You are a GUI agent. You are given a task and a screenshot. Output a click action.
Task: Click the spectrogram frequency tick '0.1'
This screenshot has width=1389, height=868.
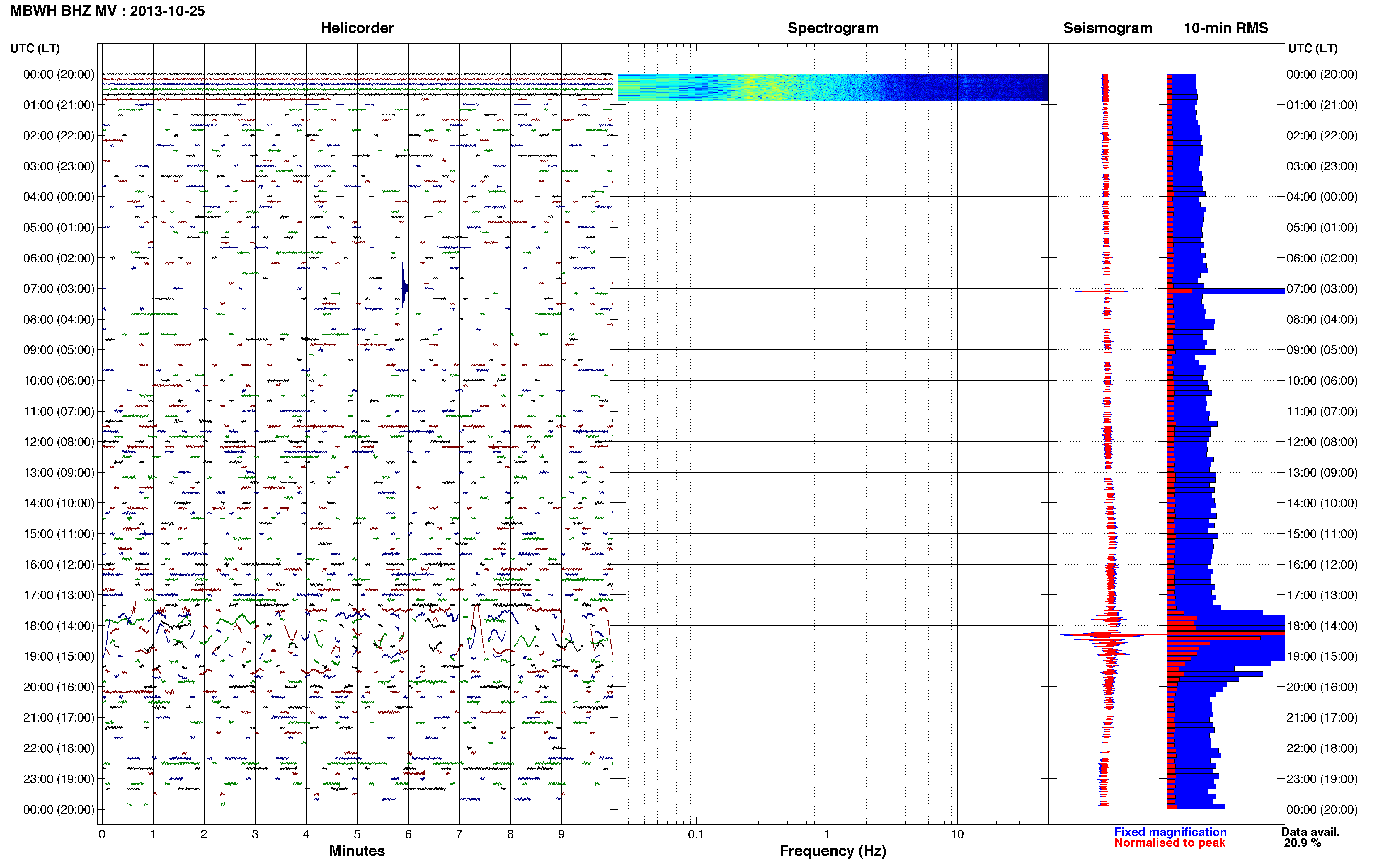696,834
